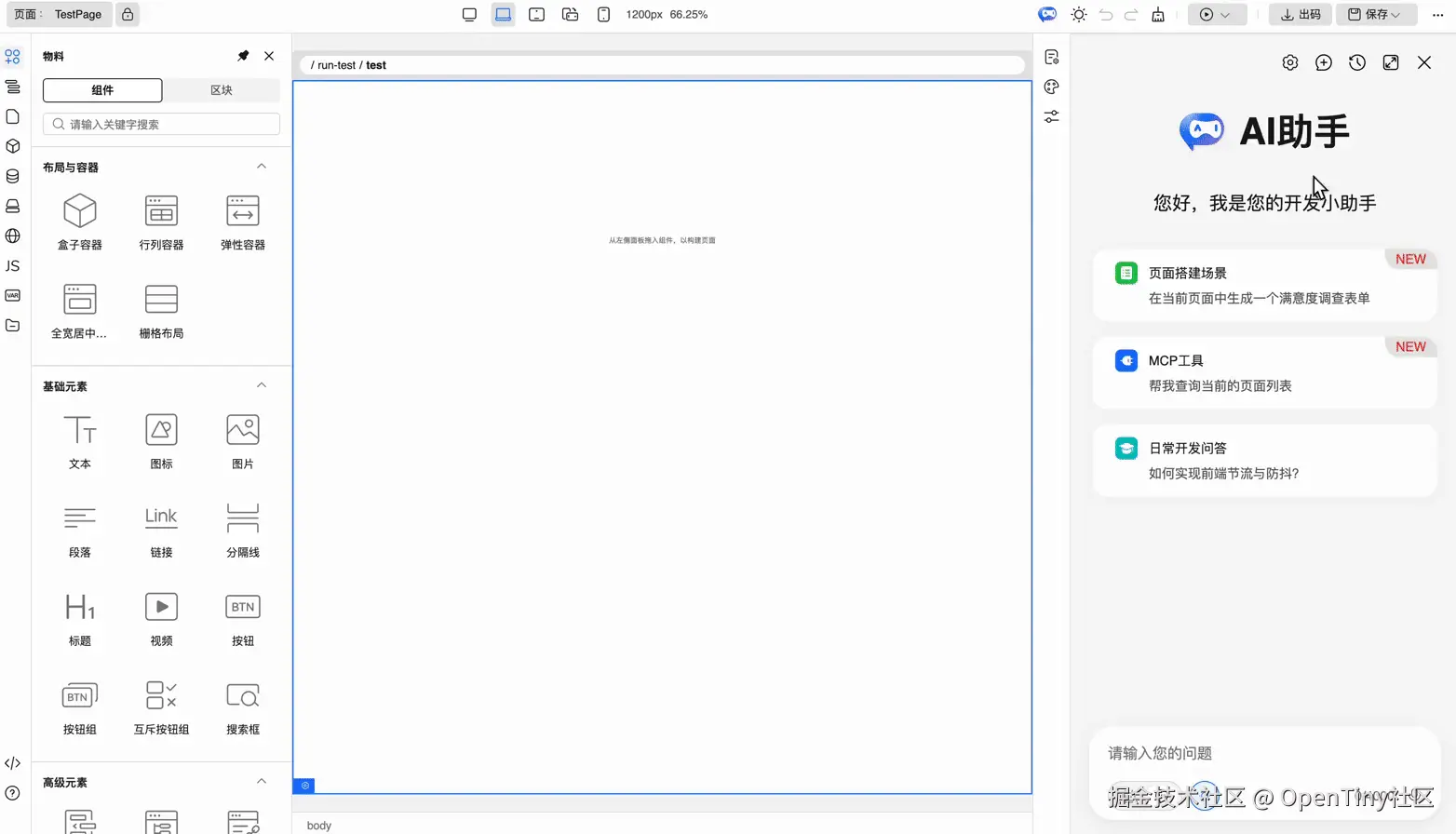Open AI assistant chat history
Viewport: 1456px width, 834px height.
pos(1357,62)
